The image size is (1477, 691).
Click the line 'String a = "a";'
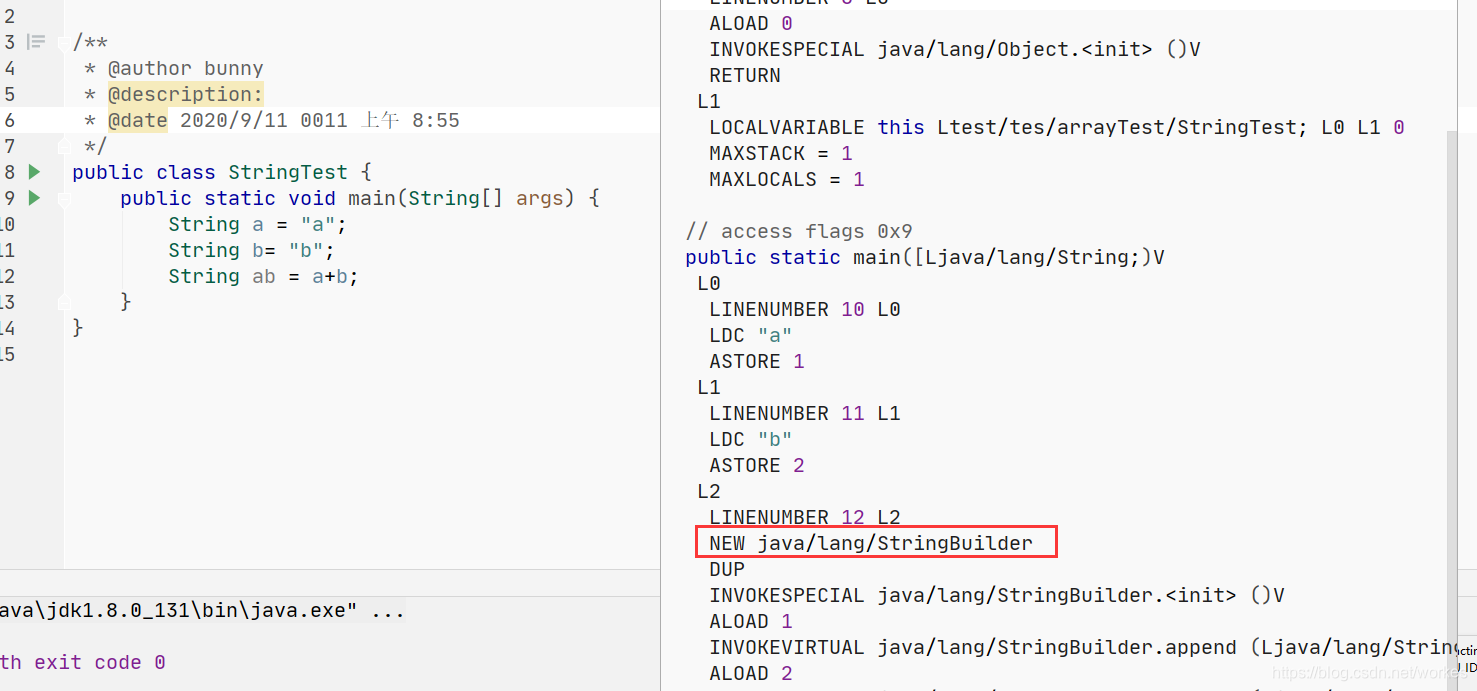[257, 224]
